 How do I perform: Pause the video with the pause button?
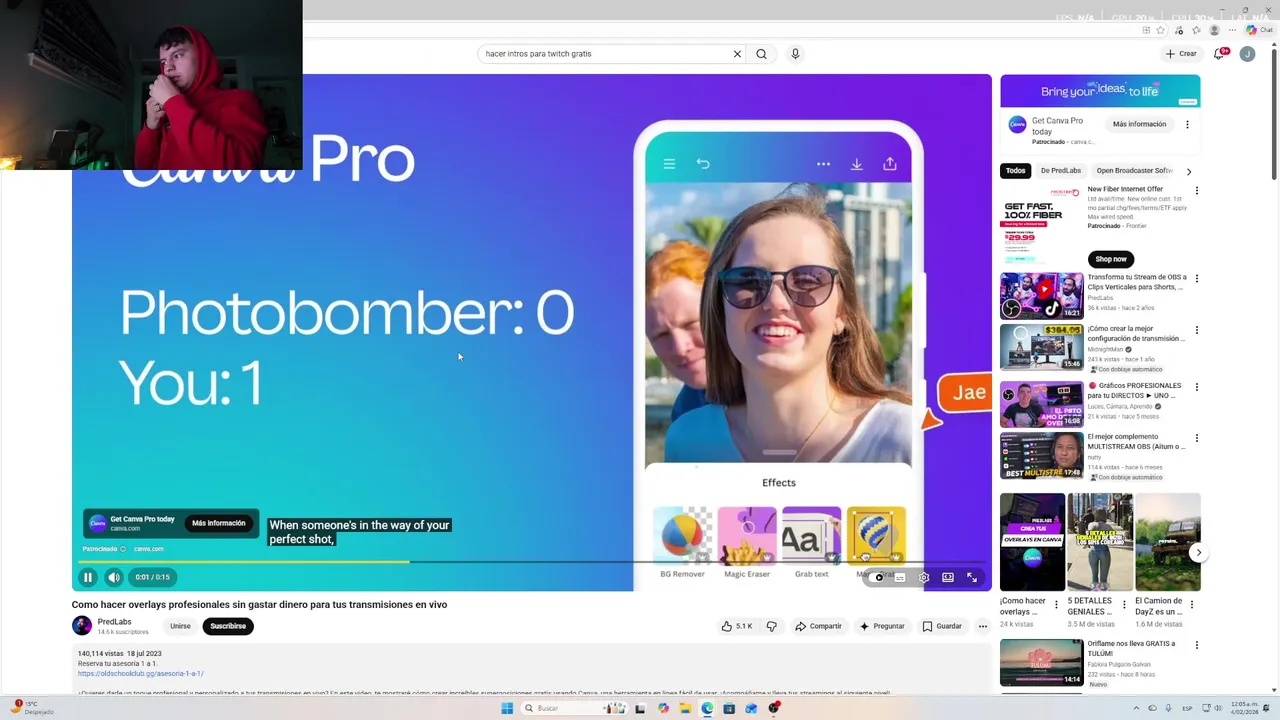coord(88,577)
